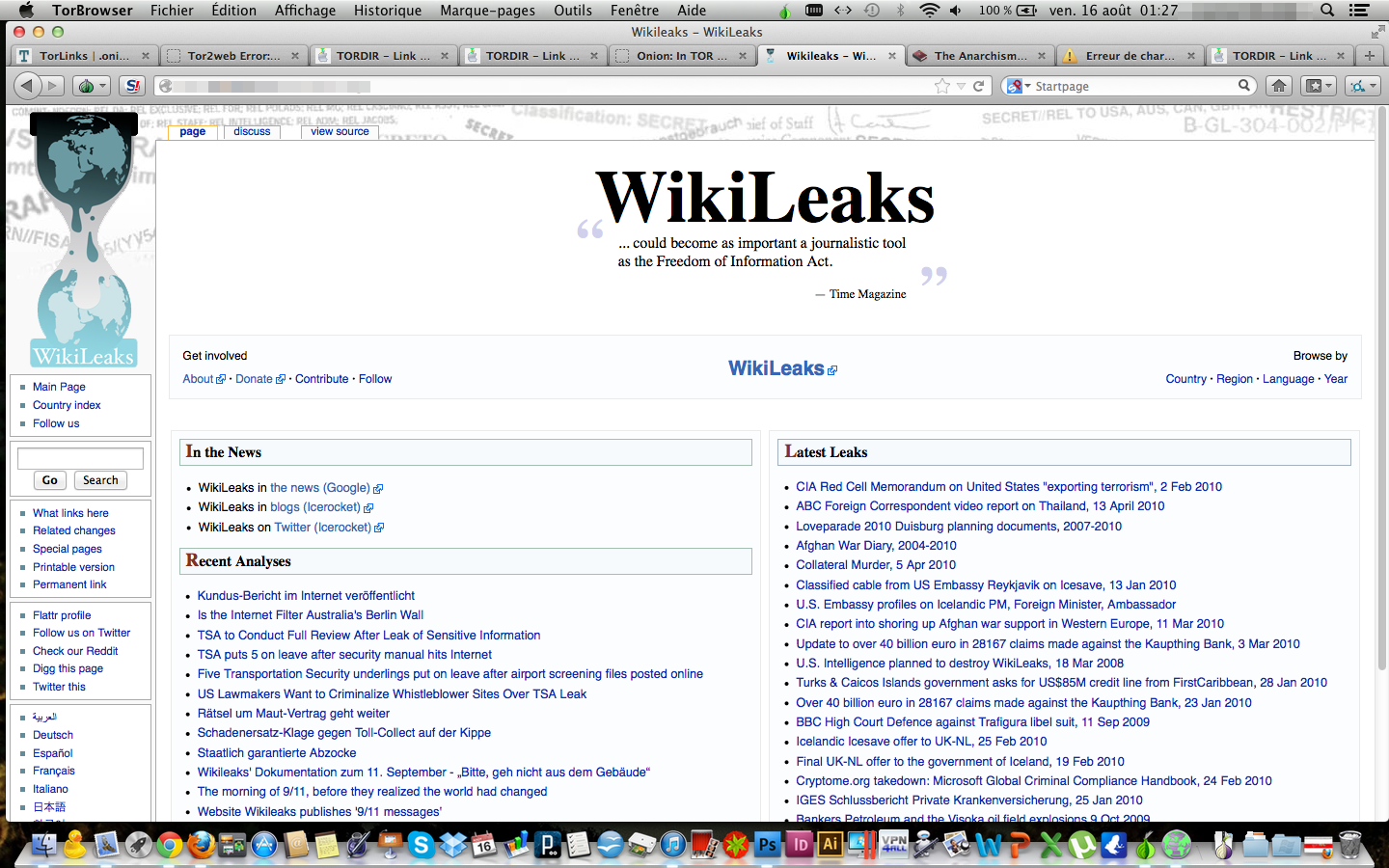The image size is (1389, 868).
Task: Open the App Store dock icon
Action: point(264,846)
